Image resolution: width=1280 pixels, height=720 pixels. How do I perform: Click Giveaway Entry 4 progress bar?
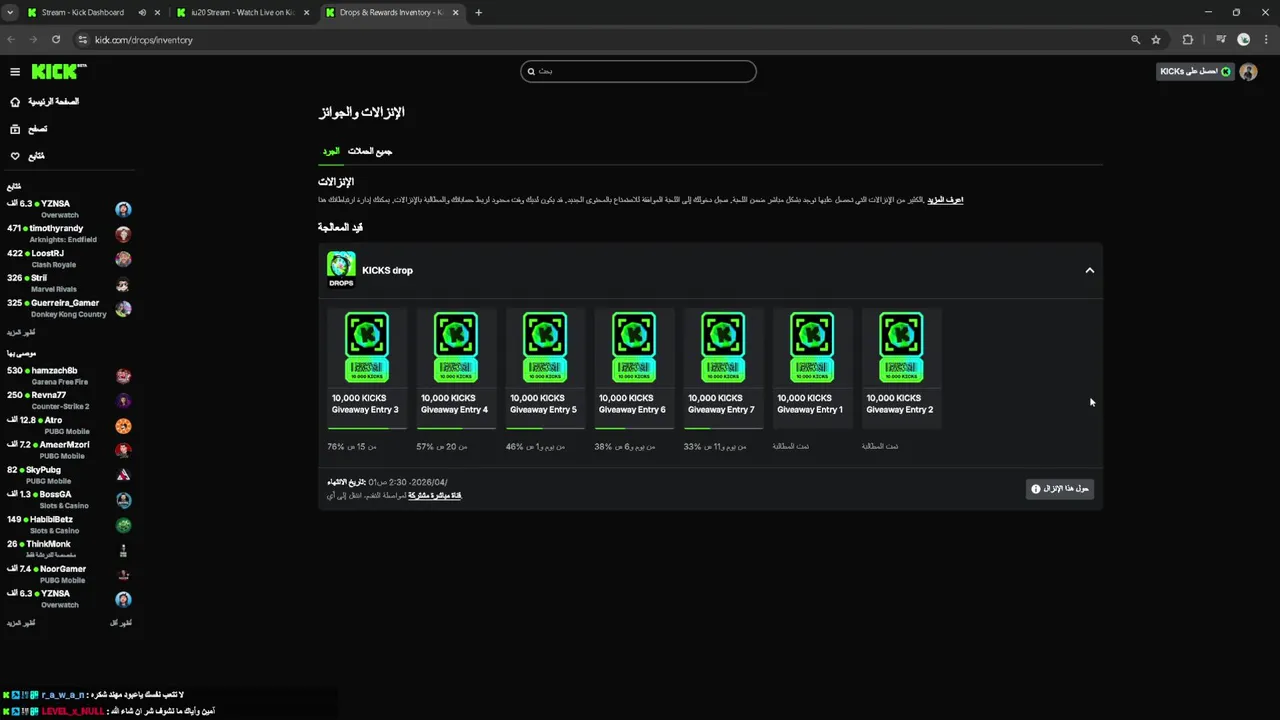(456, 428)
